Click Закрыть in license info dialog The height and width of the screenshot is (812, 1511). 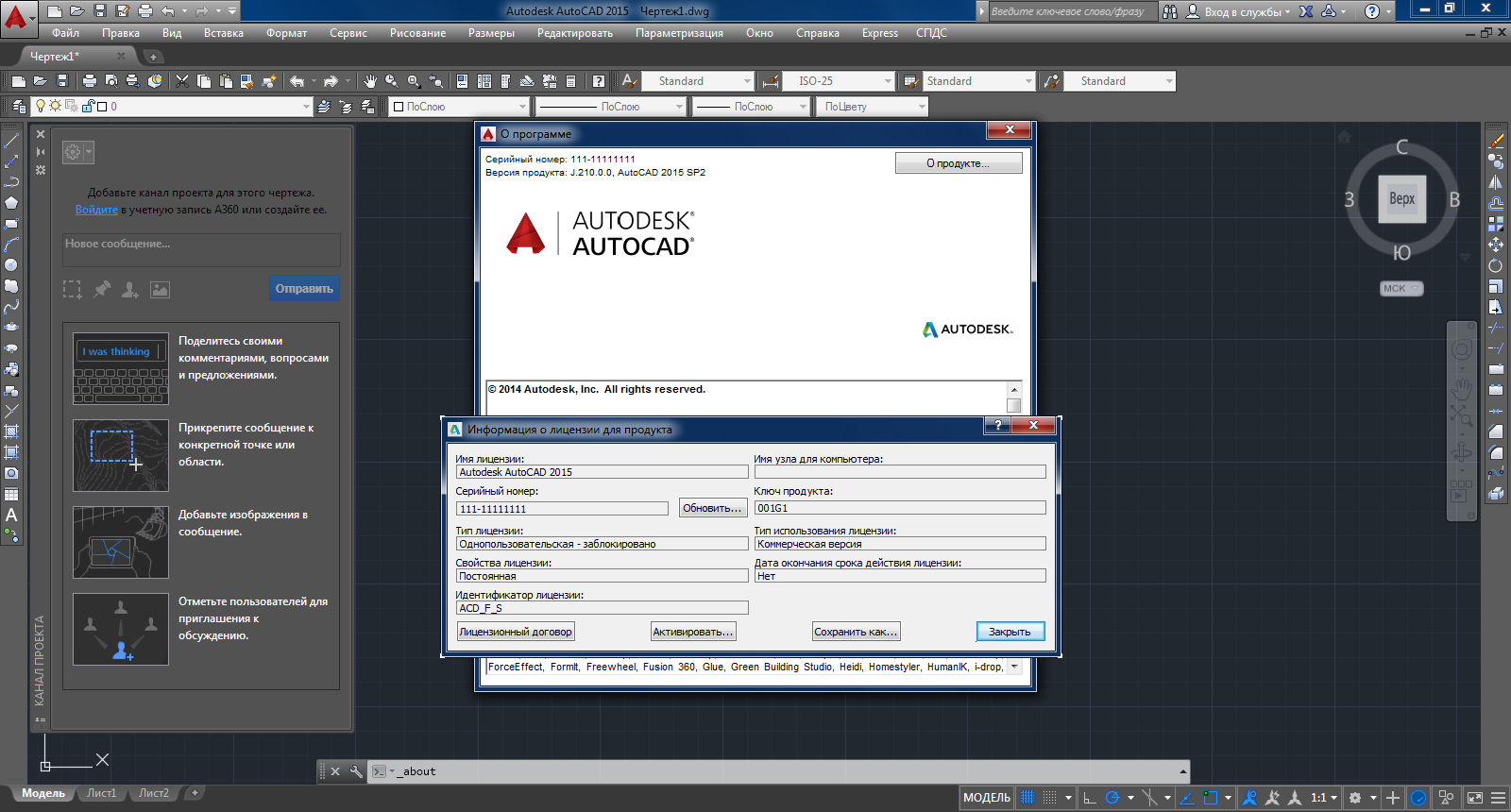(x=1010, y=632)
